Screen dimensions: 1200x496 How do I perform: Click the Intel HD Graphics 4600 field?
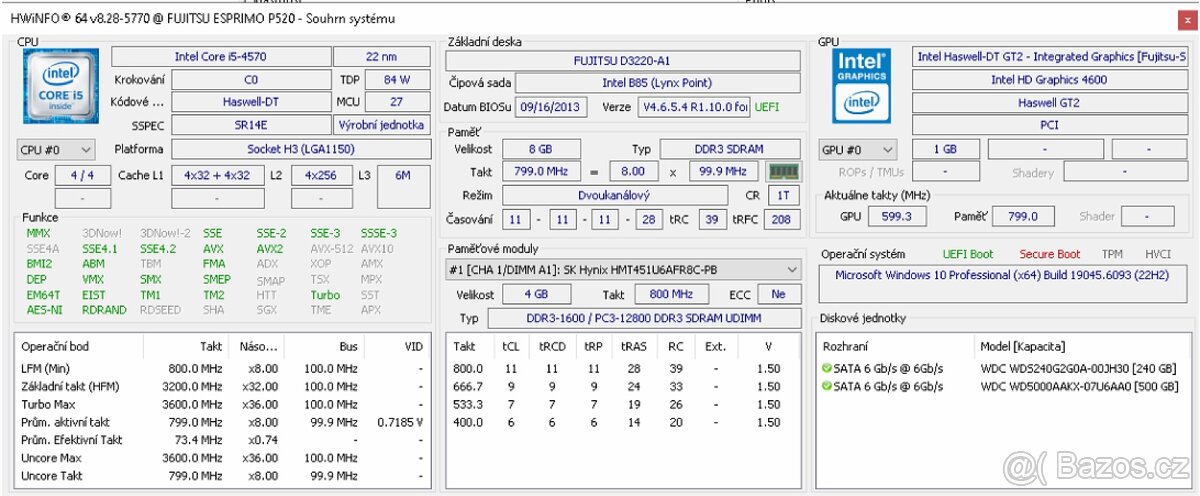(x=1050, y=80)
